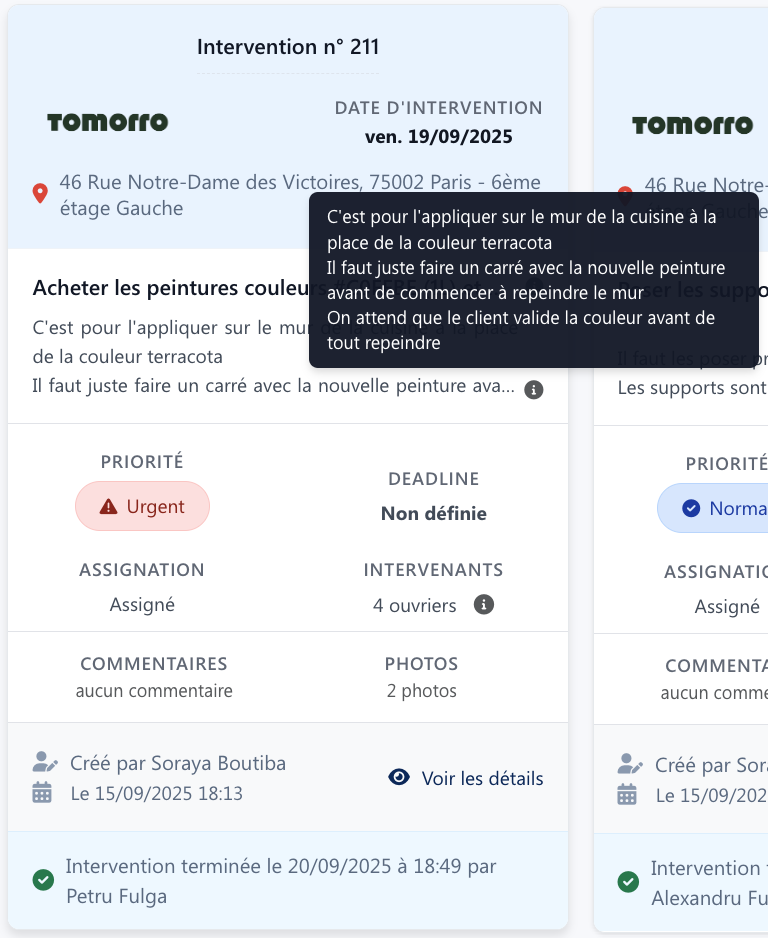
Task: Click the intervention date ven. 19/09/2025
Action: pyautogui.click(x=438, y=137)
